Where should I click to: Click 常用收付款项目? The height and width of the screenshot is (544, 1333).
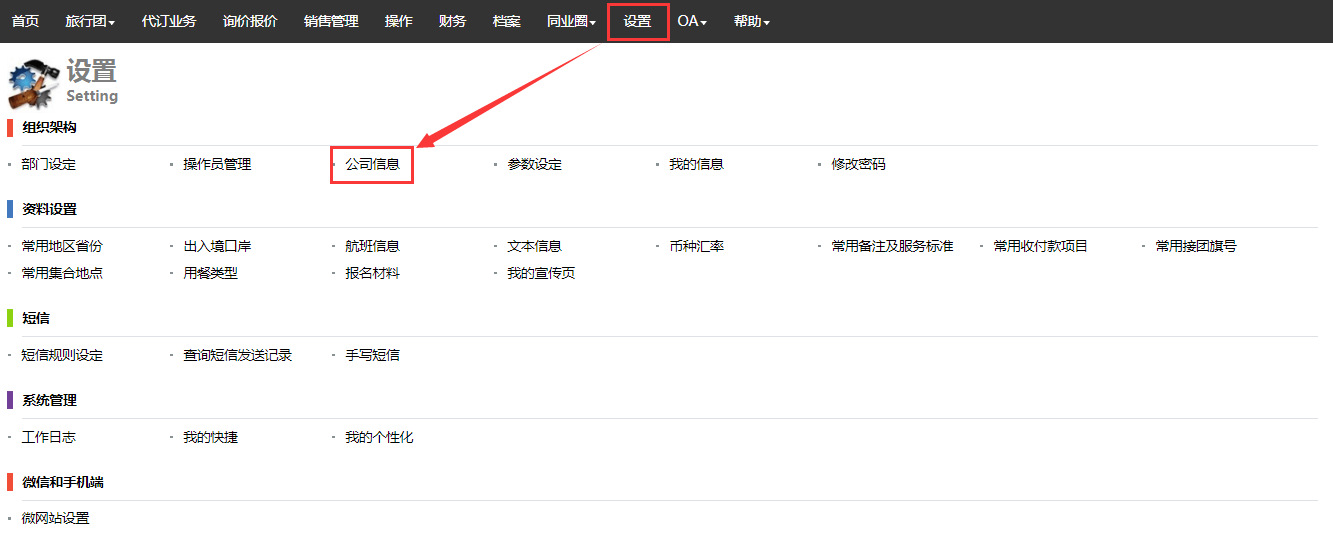coord(1040,246)
